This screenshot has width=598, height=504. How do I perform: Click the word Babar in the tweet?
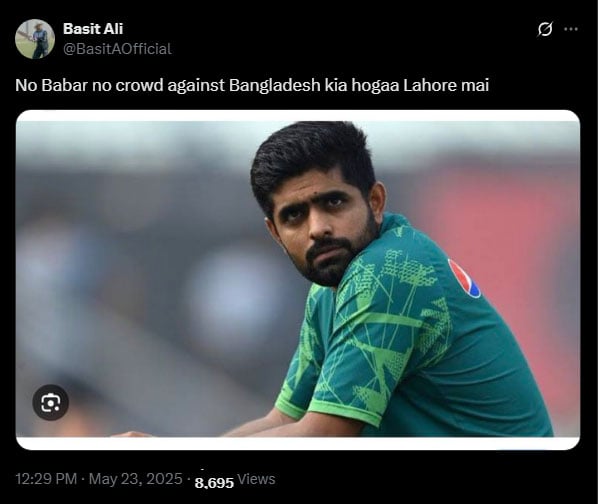tap(64, 85)
